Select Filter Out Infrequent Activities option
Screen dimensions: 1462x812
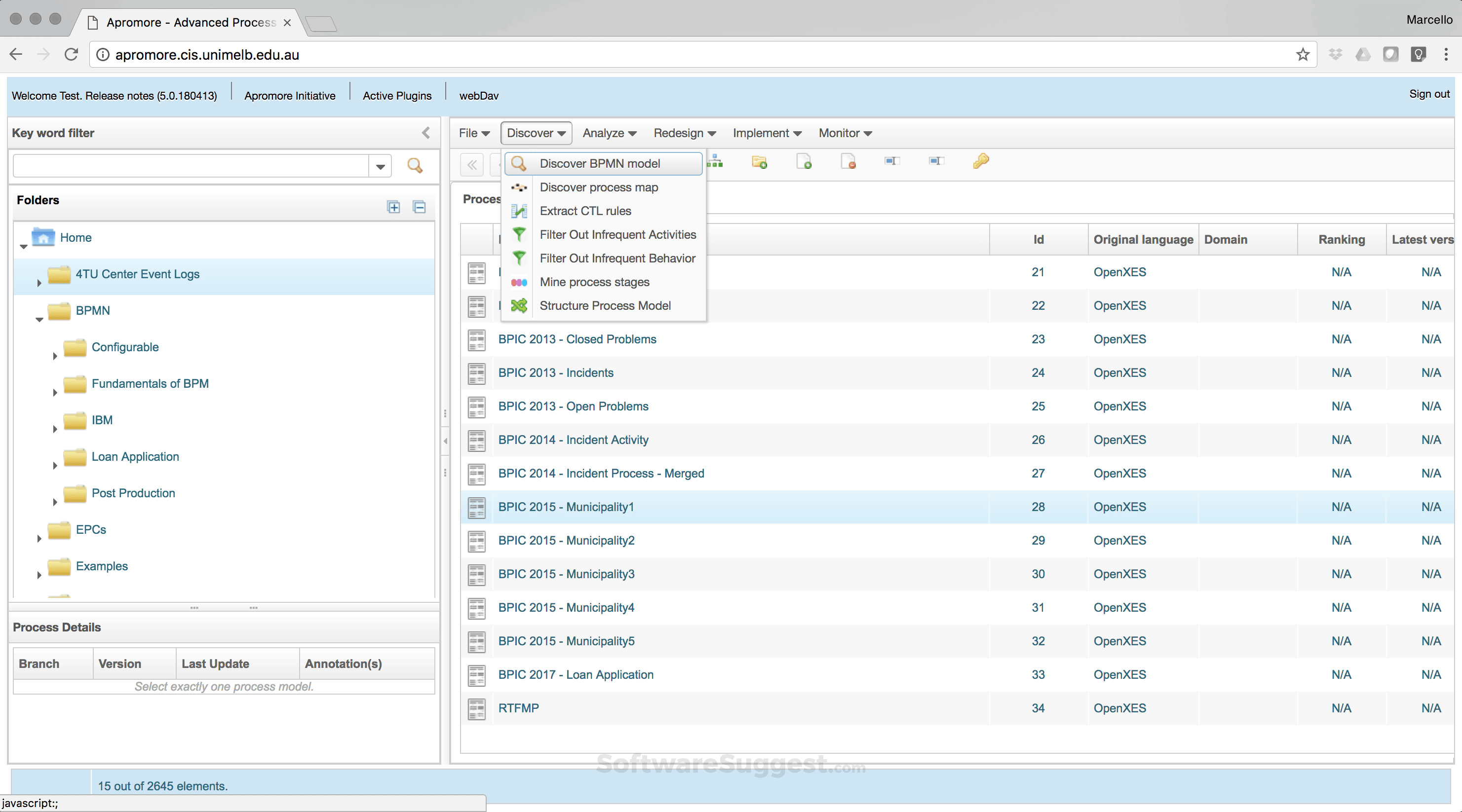[617, 234]
